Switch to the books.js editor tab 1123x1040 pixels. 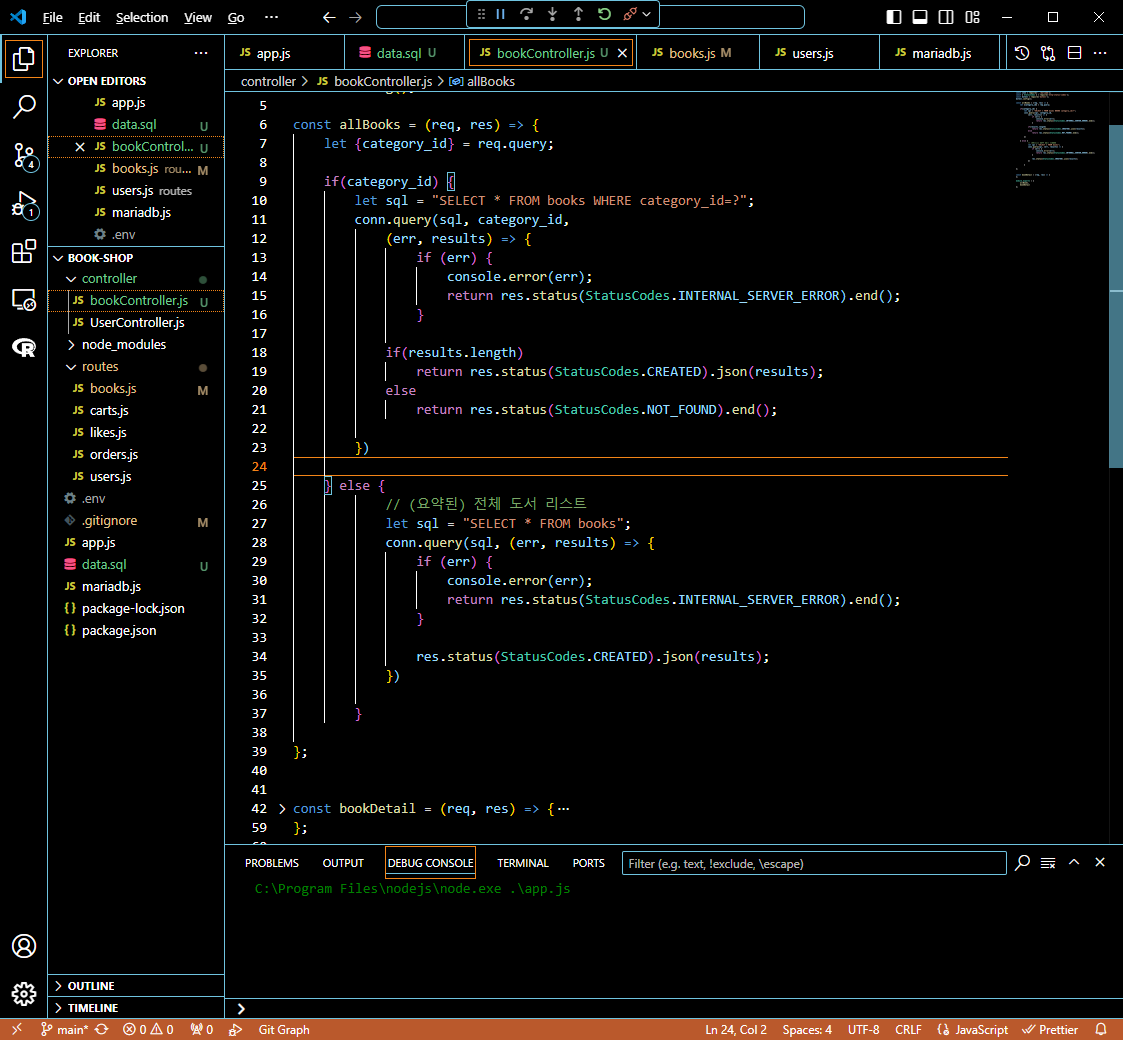[698, 53]
